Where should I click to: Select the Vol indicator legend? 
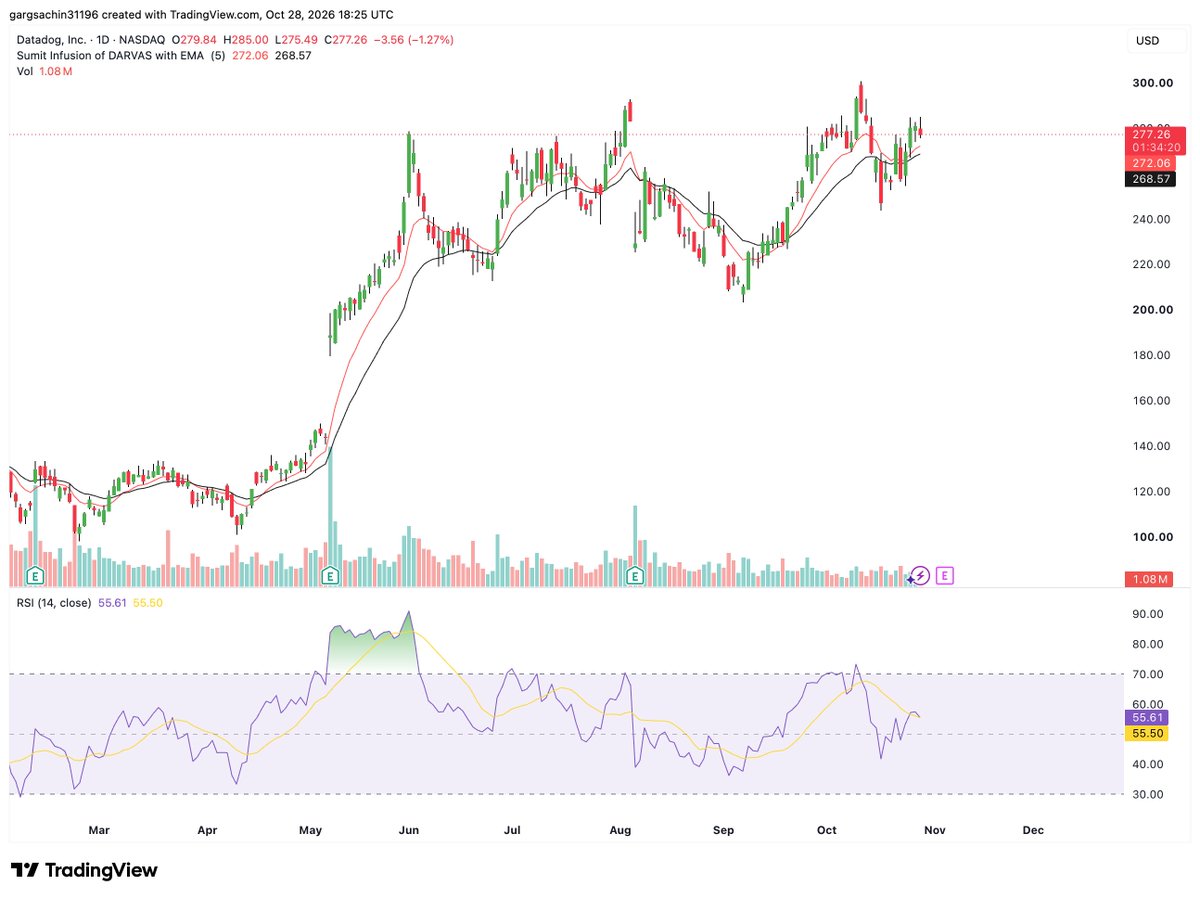coord(24,72)
